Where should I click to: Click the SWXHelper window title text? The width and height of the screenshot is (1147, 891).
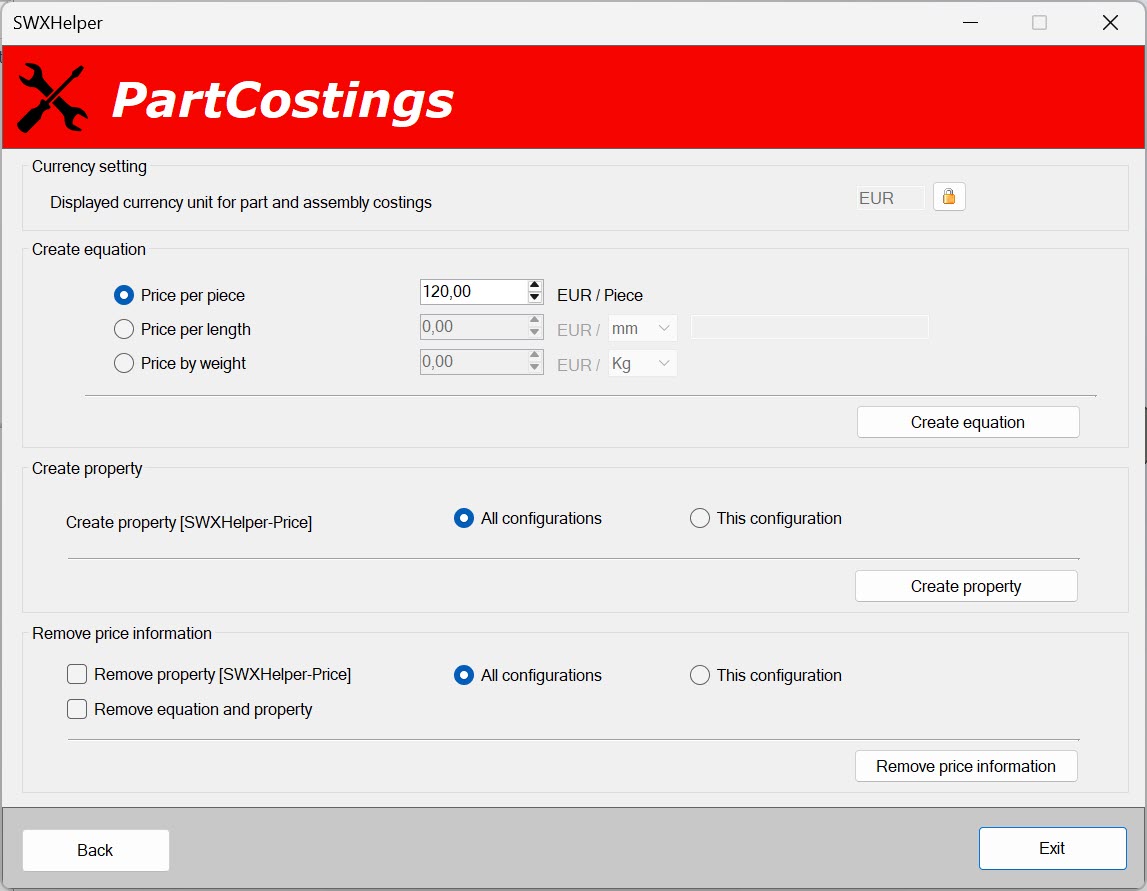click(58, 23)
